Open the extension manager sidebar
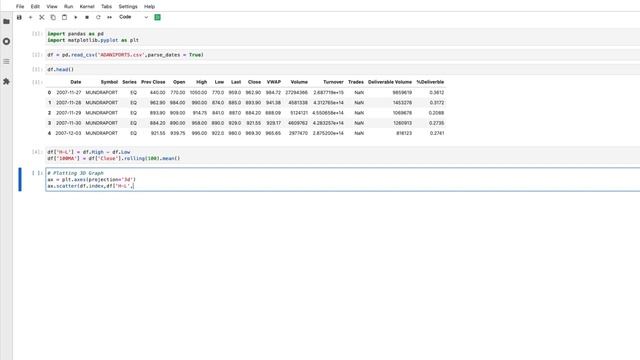Screen dimensions: 640x360 click(x=6, y=81)
